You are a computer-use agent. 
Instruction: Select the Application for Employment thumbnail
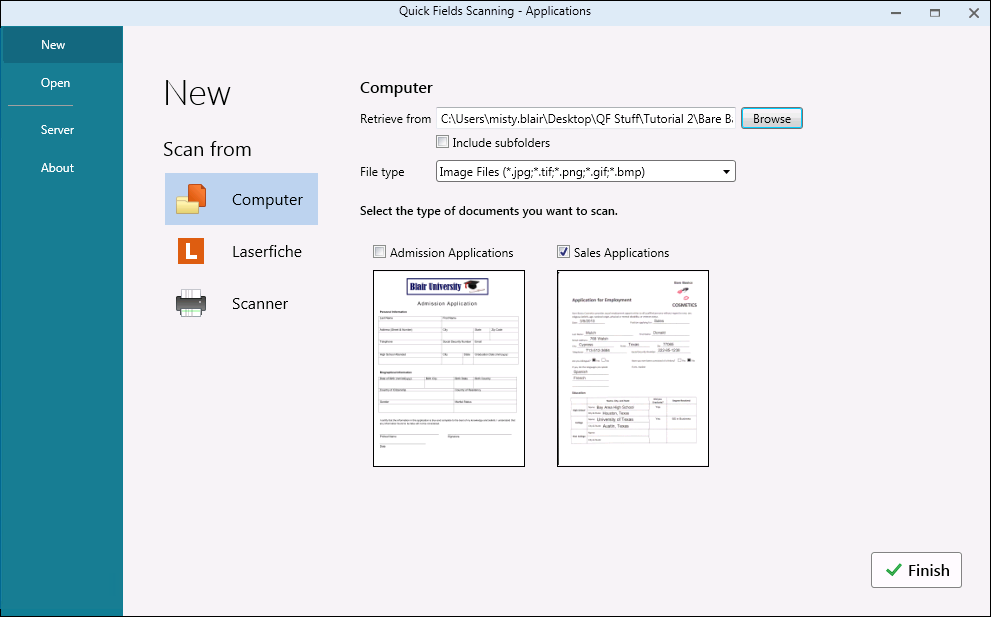click(x=632, y=368)
